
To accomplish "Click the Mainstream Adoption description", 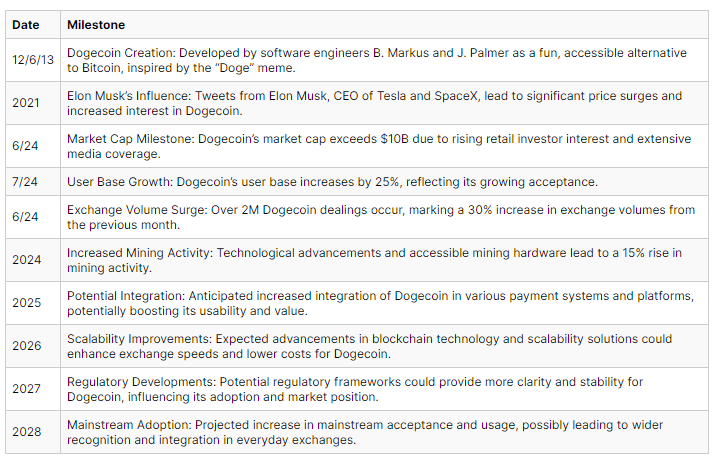I will pos(365,432).
